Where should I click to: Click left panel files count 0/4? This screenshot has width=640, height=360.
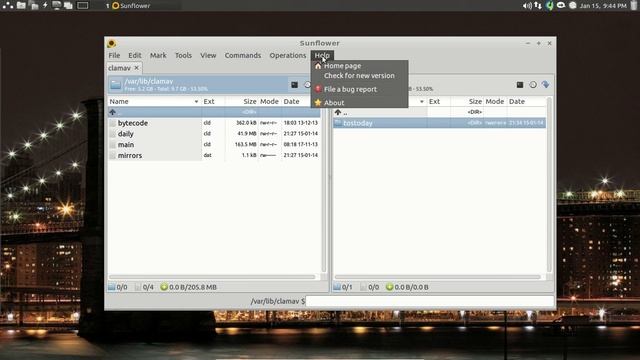click(x=144, y=287)
